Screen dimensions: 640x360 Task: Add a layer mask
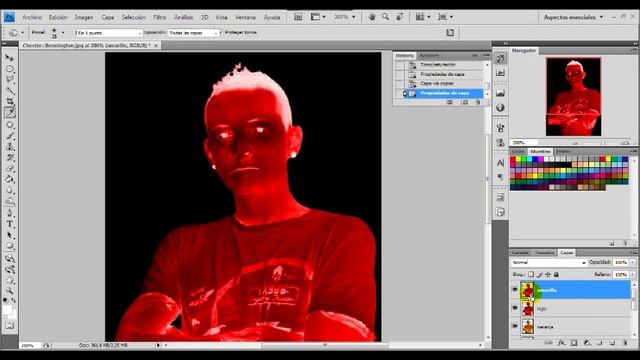point(574,343)
